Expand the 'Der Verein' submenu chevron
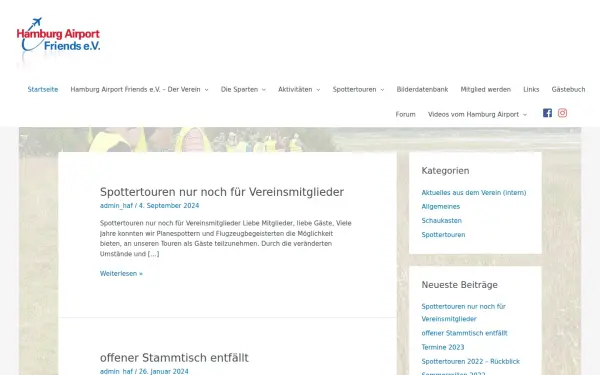The width and height of the screenshot is (600, 375). coord(206,90)
